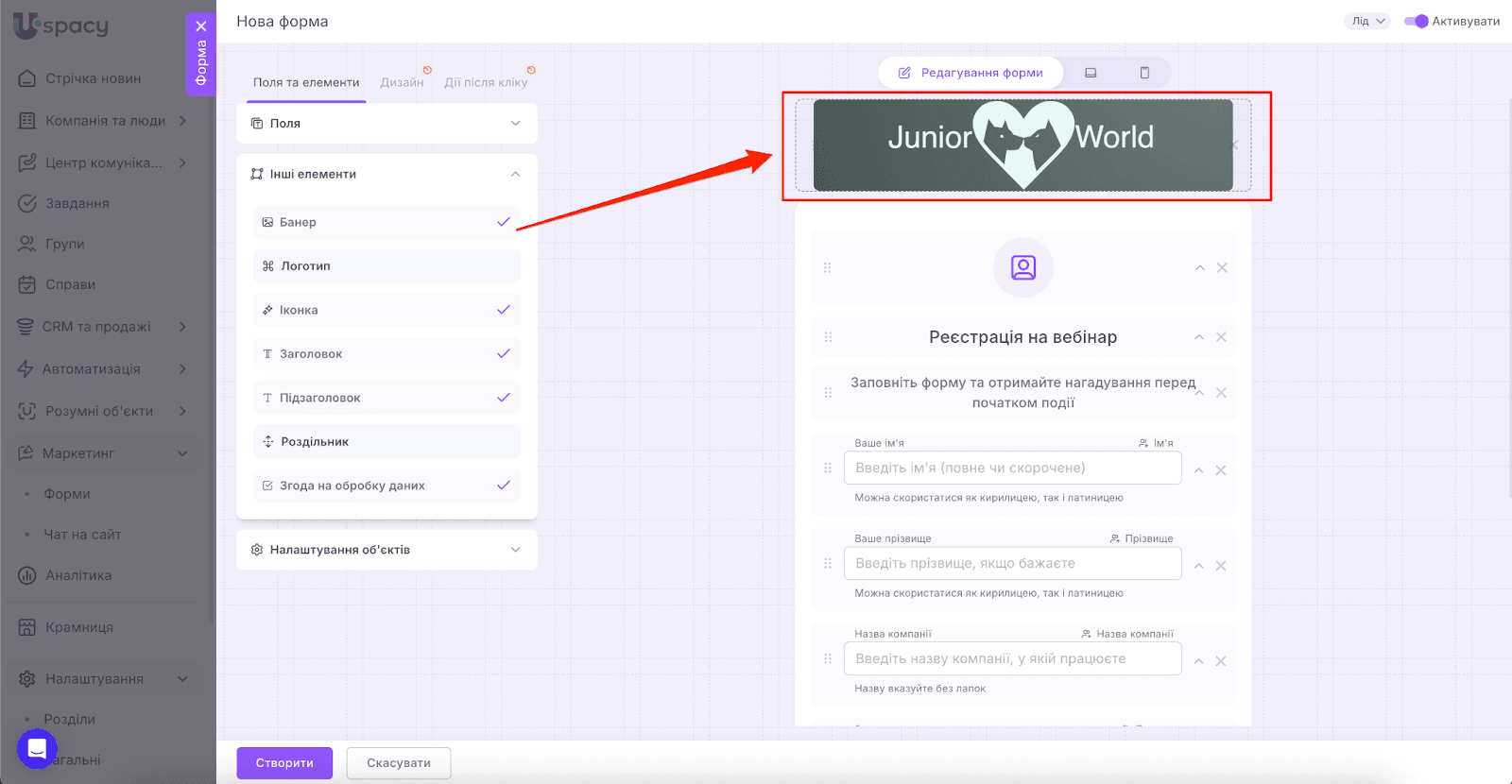
Task: Collapse the Інші елементи section
Action: point(387,174)
